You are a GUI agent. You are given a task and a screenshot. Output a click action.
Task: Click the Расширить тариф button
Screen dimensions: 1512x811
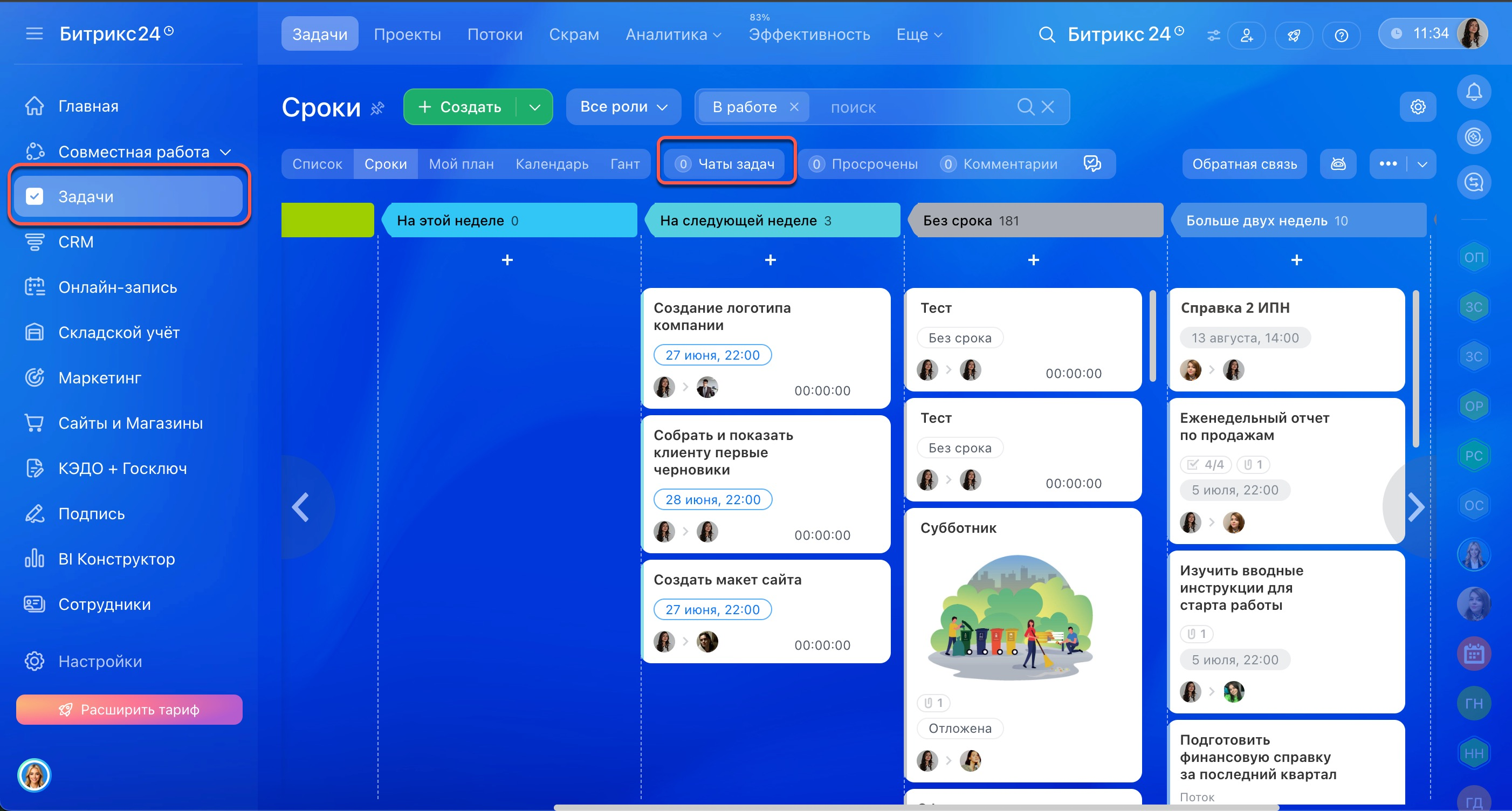[x=129, y=709]
